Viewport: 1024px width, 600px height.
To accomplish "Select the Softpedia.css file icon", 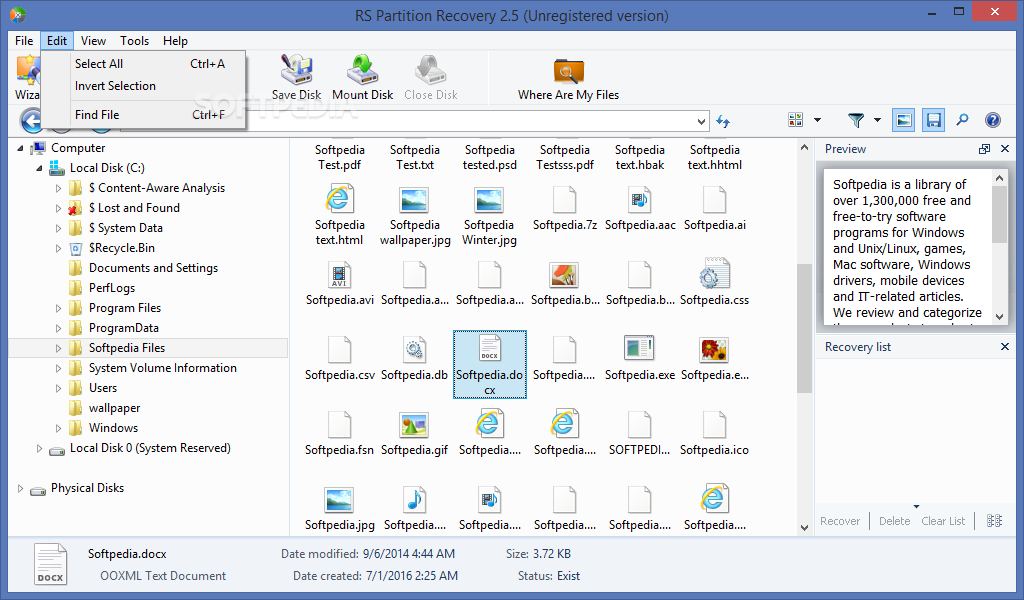I will pos(714,274).
